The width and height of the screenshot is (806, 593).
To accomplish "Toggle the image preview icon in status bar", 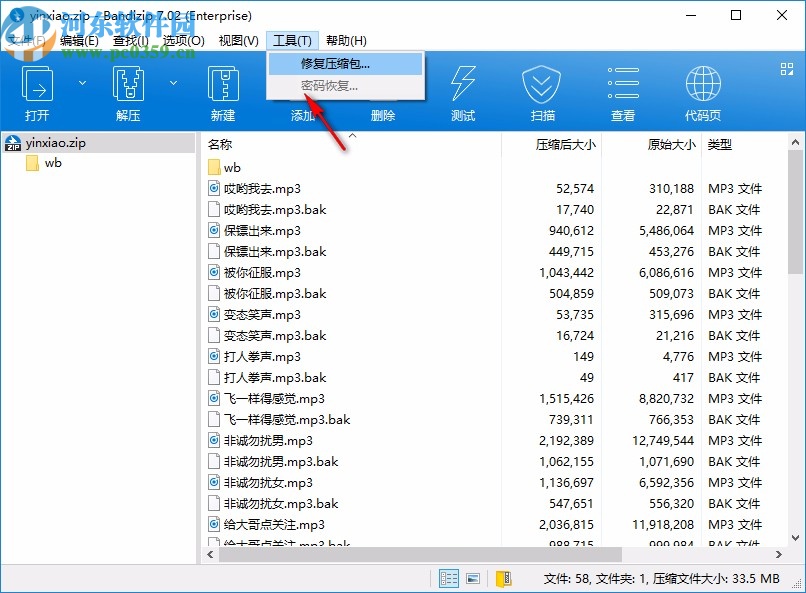I will 472,578.
